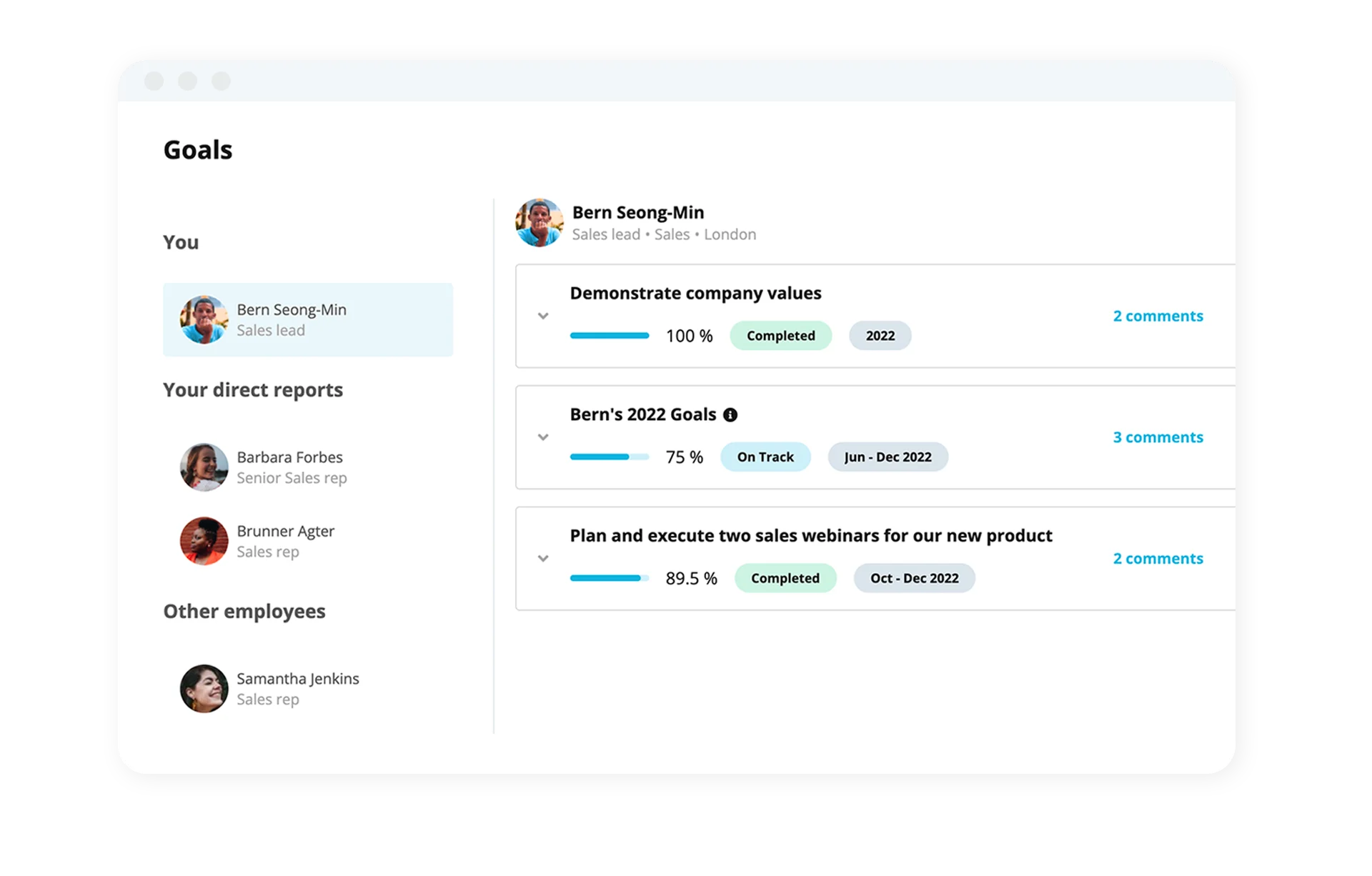
Task: Click Brunner Agter's avatar
Action: (204, 541)
